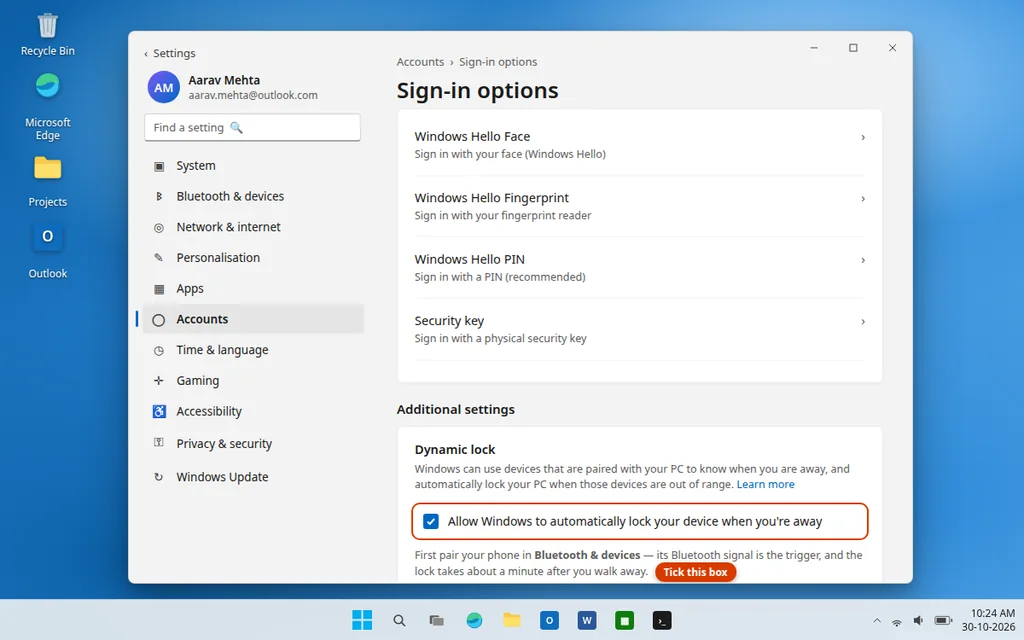The width and height of the screenshot is (1024, 640).
Task: Open the green app on the taskbar
Action: tap(624, 620)
